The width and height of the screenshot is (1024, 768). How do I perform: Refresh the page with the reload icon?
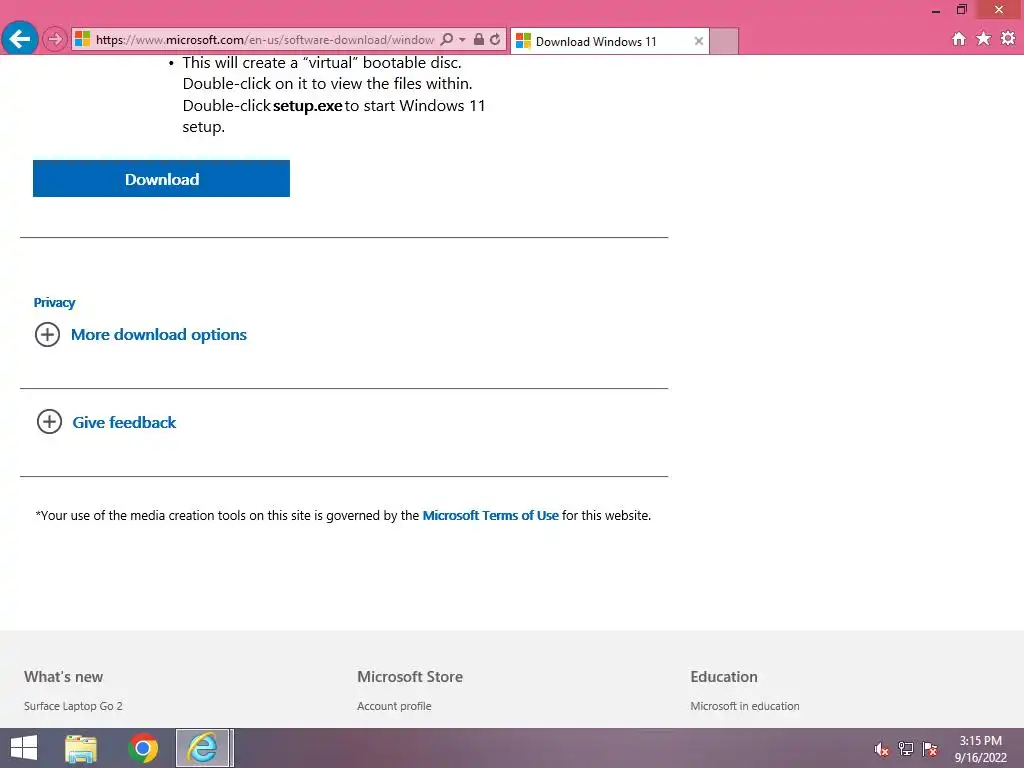point(495,39)
